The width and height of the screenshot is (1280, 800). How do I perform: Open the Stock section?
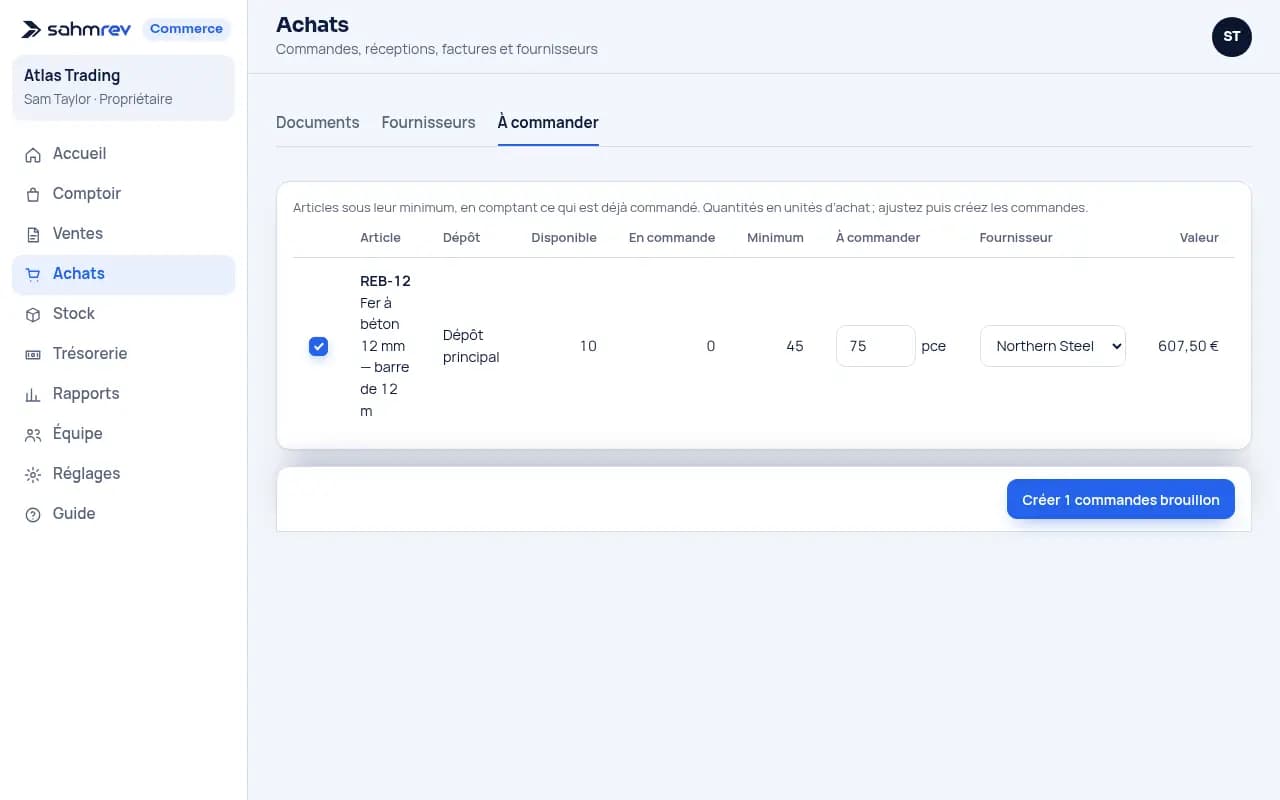[x=123, y=314]
